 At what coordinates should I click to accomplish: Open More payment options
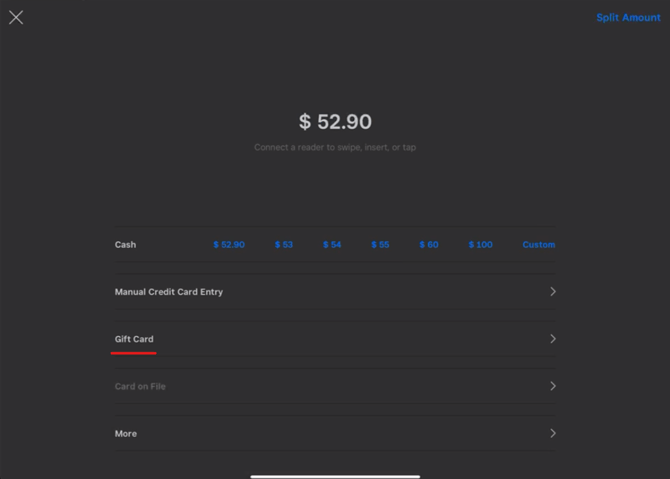coord(126,434)
